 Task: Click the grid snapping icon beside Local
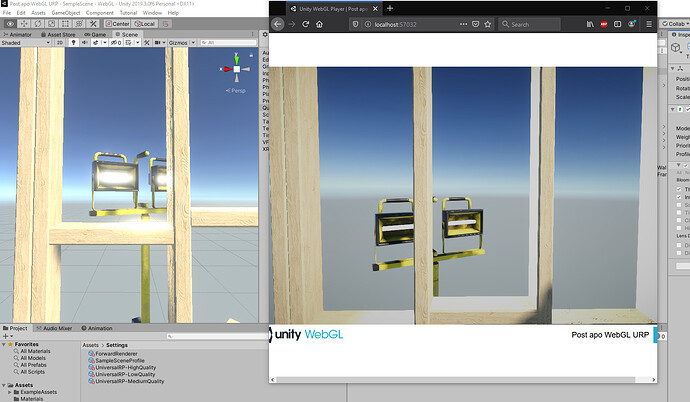point(165,24)
